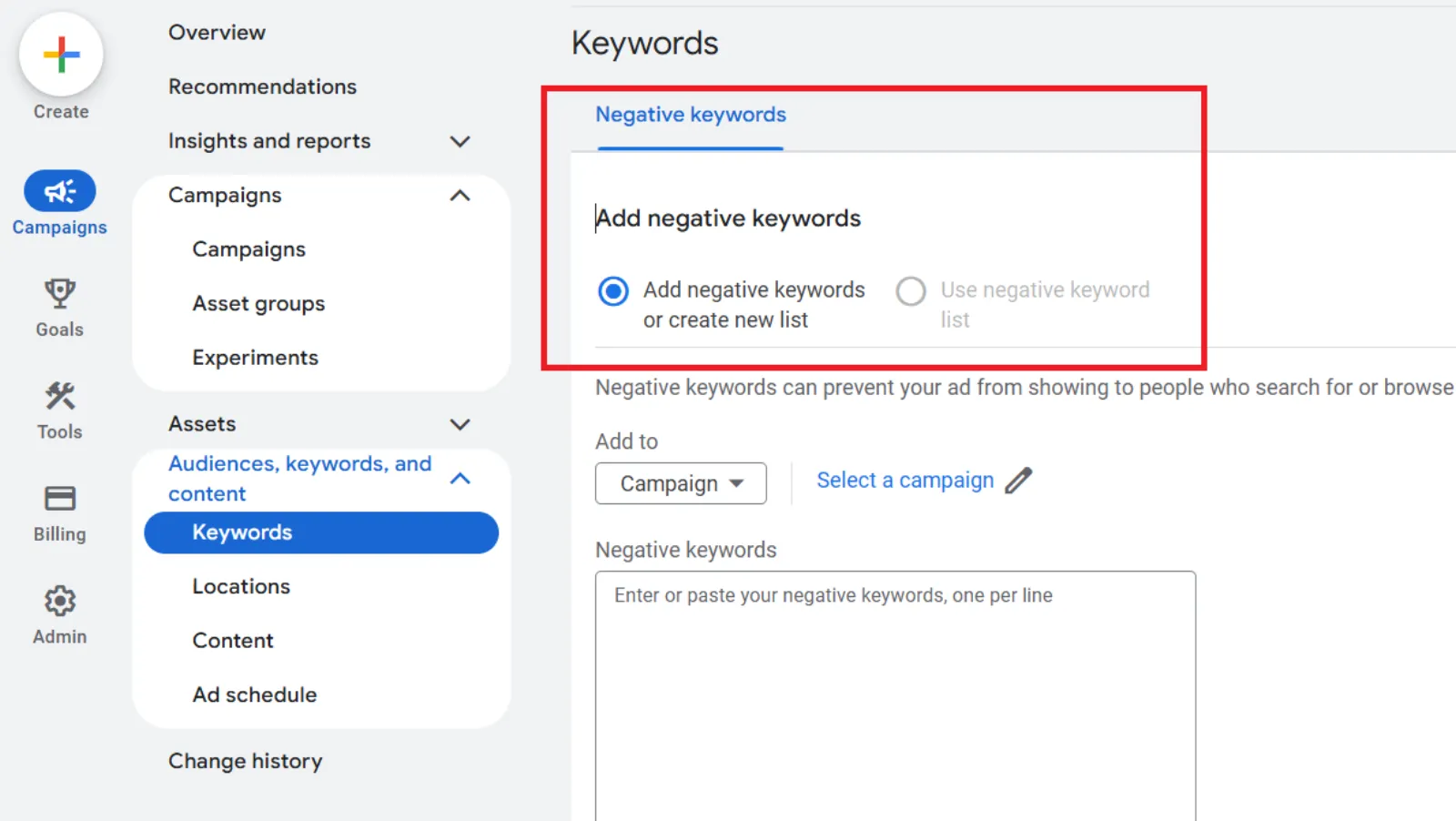Open the Billing card icon
The width and height of the screenshot is (1456, 821).
tap(60, 499)
